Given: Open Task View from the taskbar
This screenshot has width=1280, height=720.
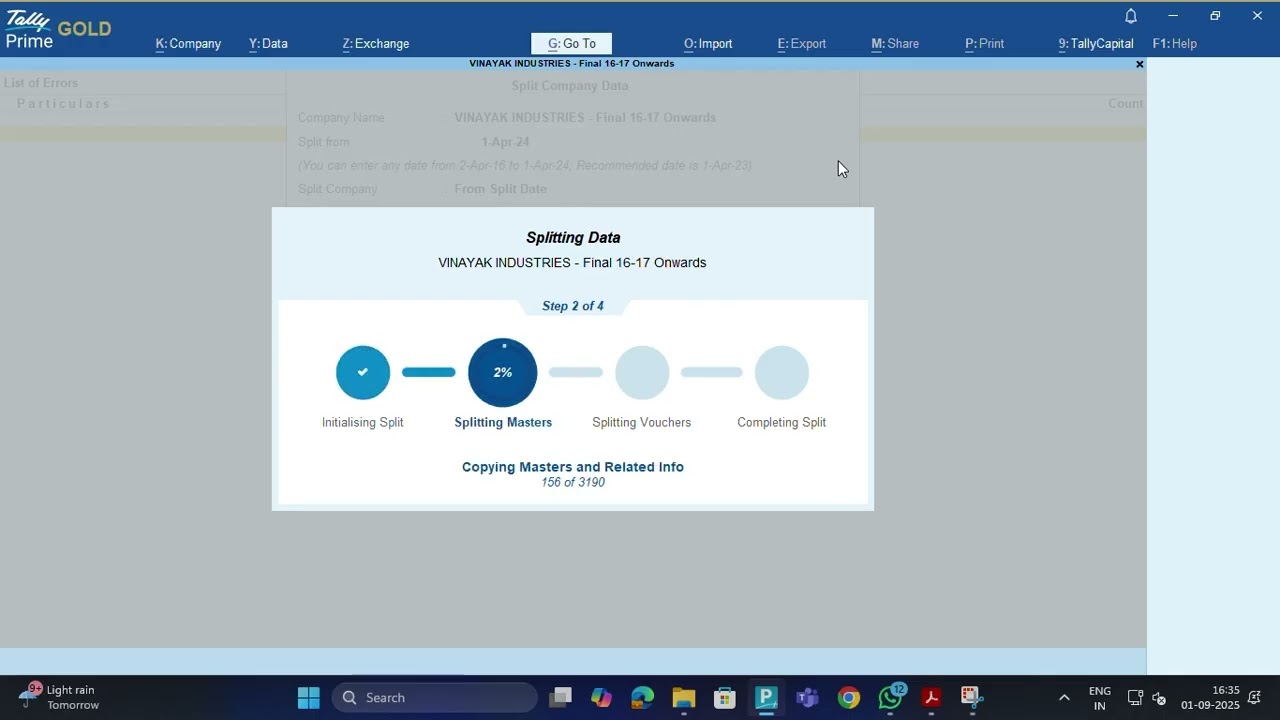Looking at the screenshot, I should tap(560, 698).
